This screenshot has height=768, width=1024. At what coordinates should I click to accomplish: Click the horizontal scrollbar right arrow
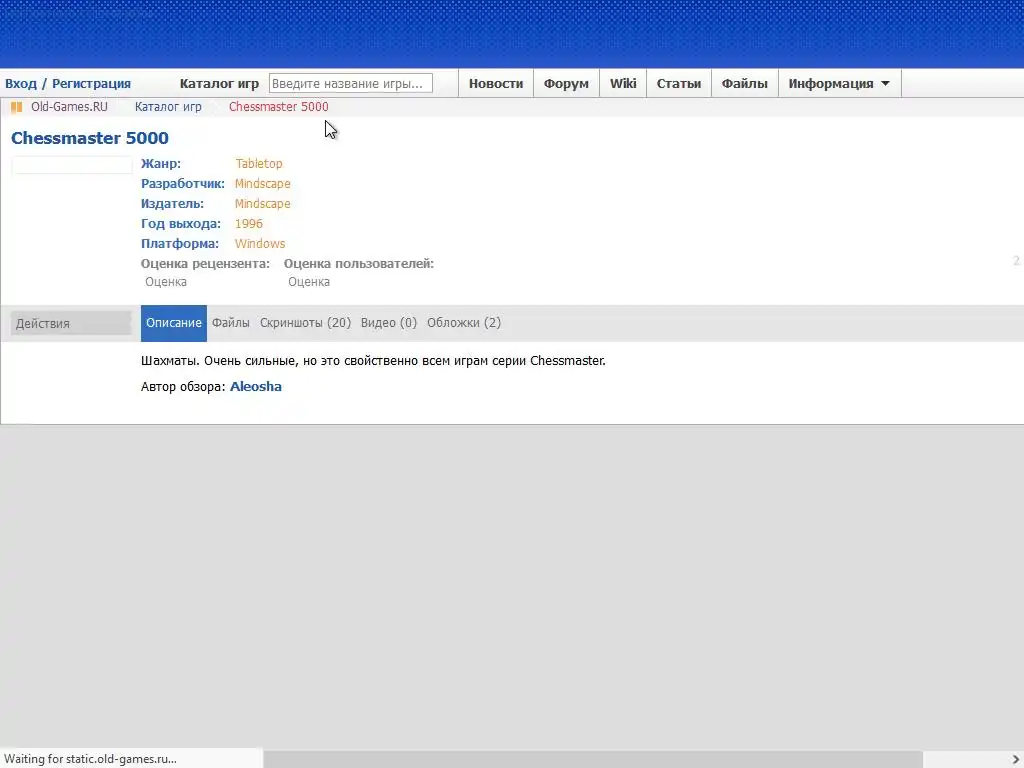click(1016, 759)
